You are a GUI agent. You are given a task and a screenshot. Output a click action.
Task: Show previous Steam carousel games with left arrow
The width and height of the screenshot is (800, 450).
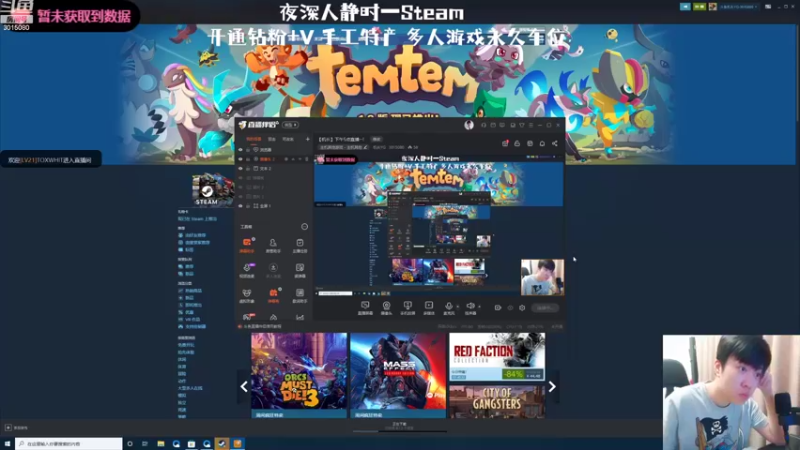[244, 387]
